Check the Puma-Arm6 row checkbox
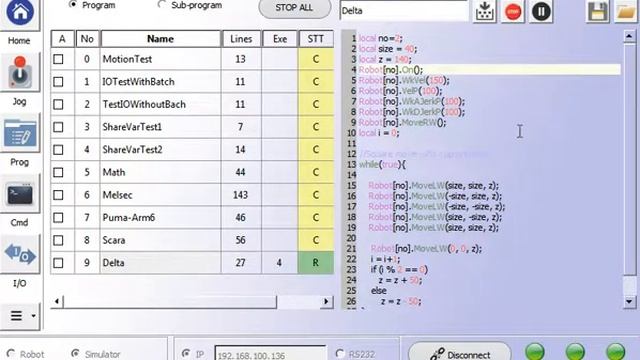 pyautogui.click(x=58, y=218)
